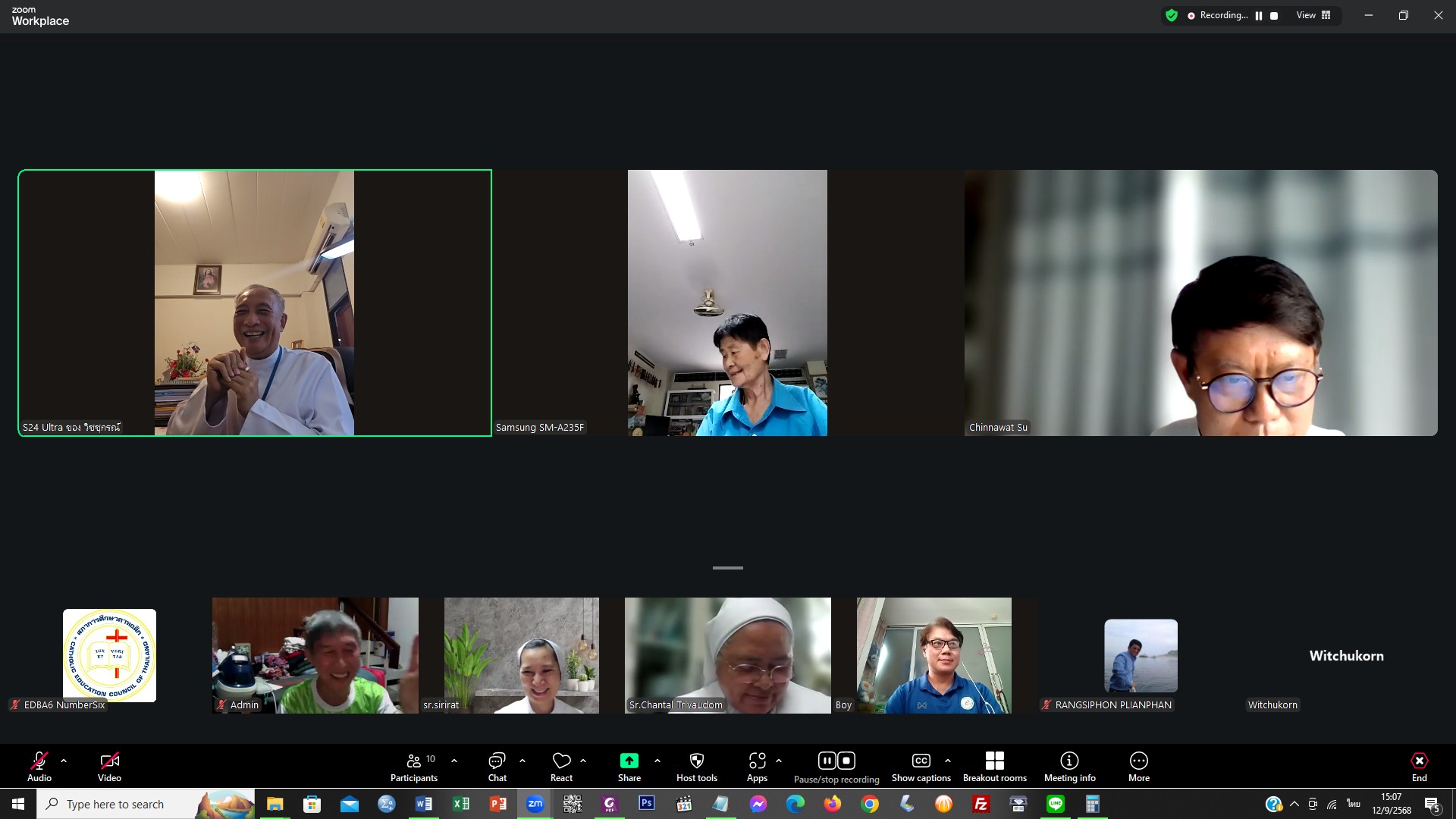Open the View layout menu
This screenshot has width=1456, height=819.
(x=1313, y=15)
